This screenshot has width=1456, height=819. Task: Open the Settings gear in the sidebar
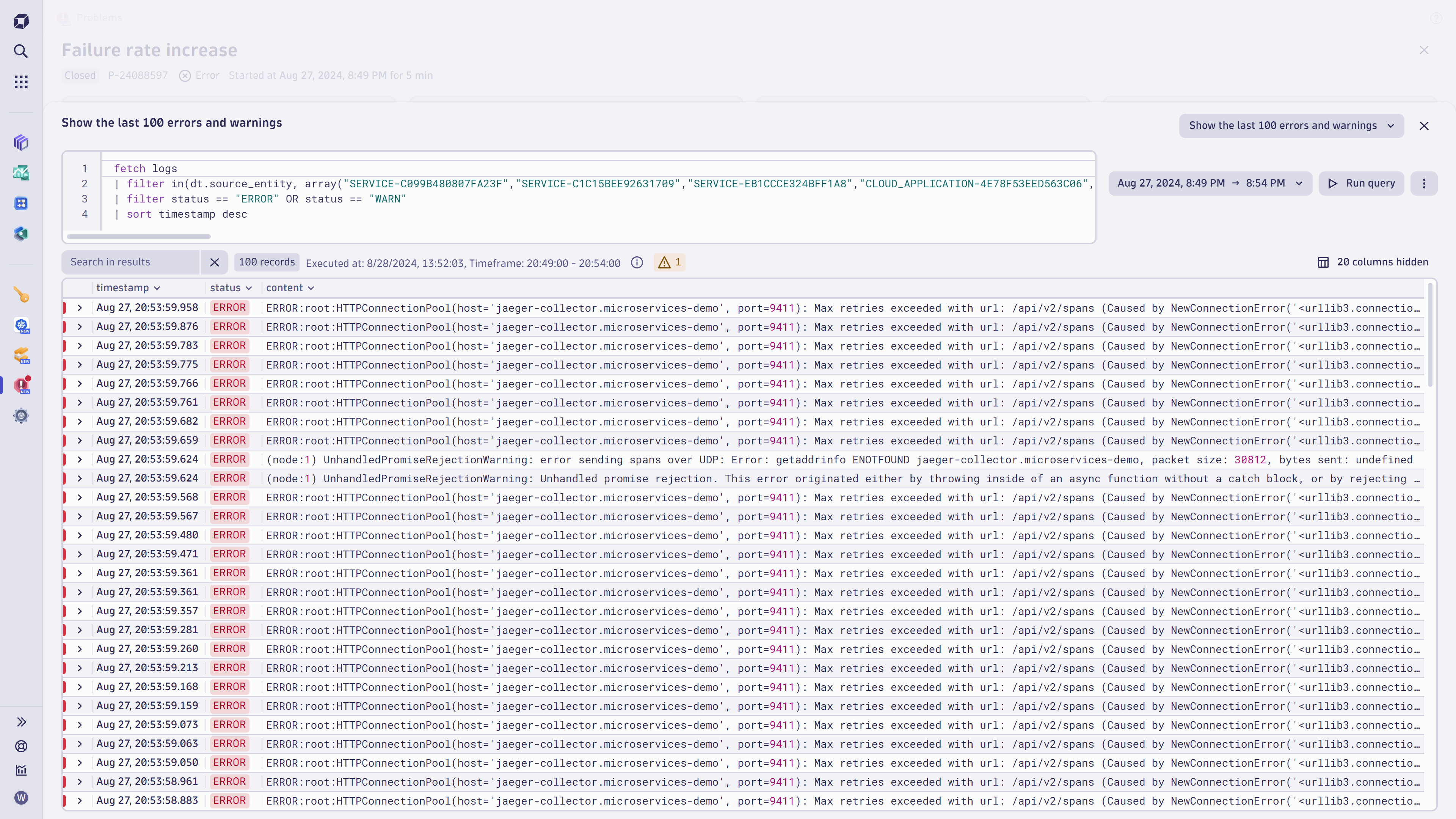pyautogui.click(x=21, y=416)
